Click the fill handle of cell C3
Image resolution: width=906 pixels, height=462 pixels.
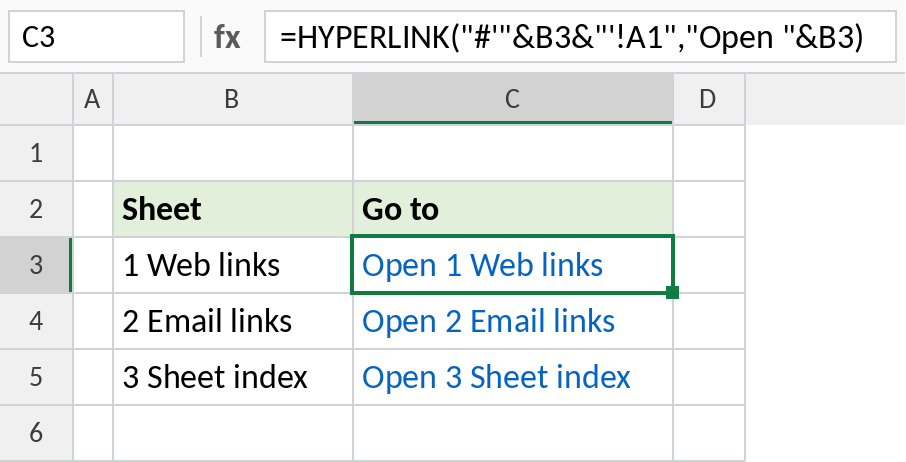tap(672, 292)
